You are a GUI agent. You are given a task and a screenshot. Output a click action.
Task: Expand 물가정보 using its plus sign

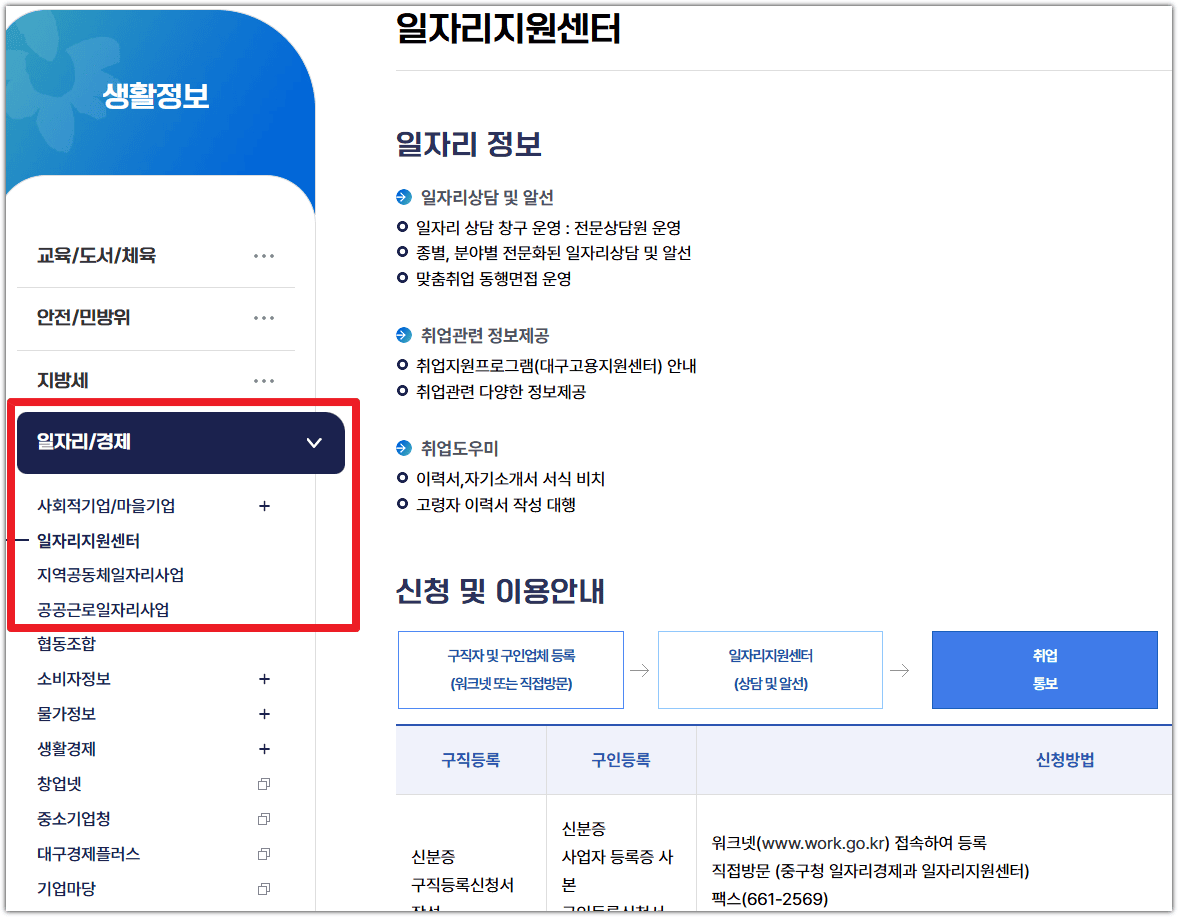click(x=263, y=714)
